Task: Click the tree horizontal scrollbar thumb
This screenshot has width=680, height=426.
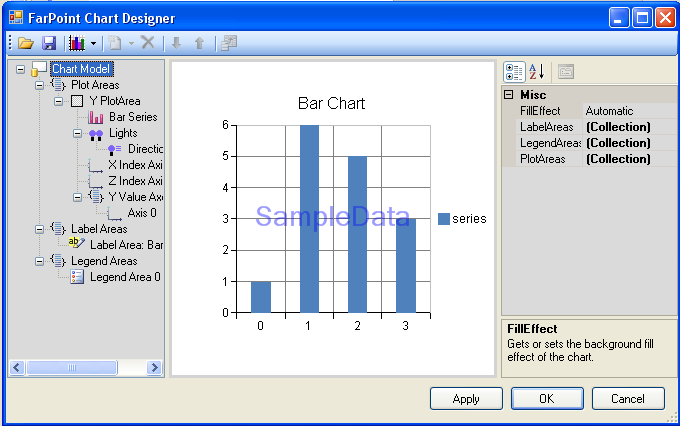Action: tap(72, 368)
